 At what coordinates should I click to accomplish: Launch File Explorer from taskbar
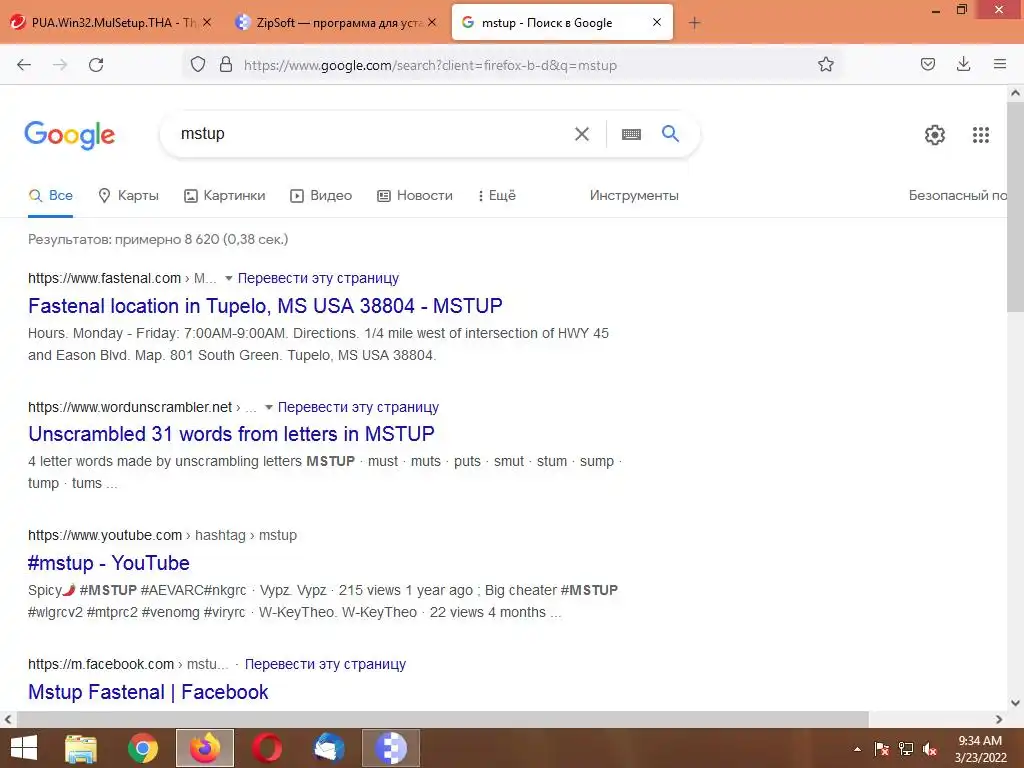(81, 748)
